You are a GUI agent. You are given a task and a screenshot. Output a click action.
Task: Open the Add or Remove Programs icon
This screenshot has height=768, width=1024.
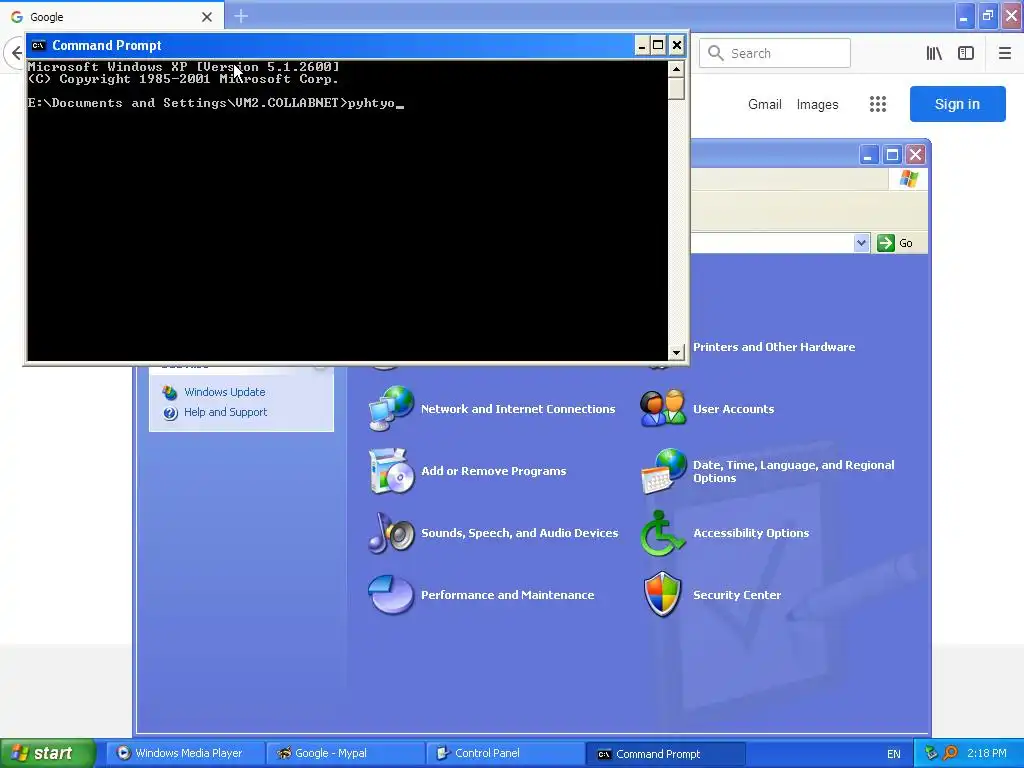[x=391, y=471]
